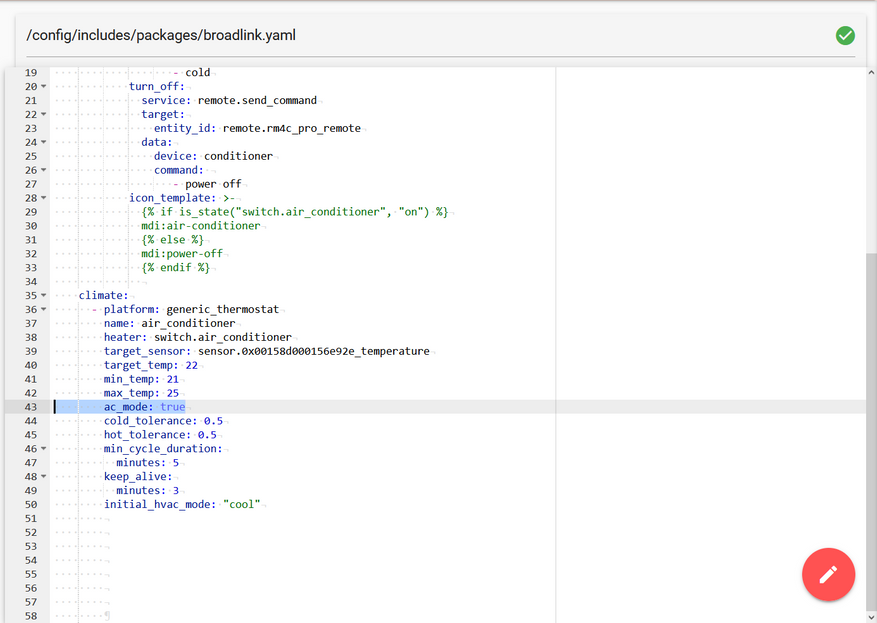This screenshot has height=623, width=877.
Task: Click the cold_tolerance value 0.5
Action: click(213, 421)
